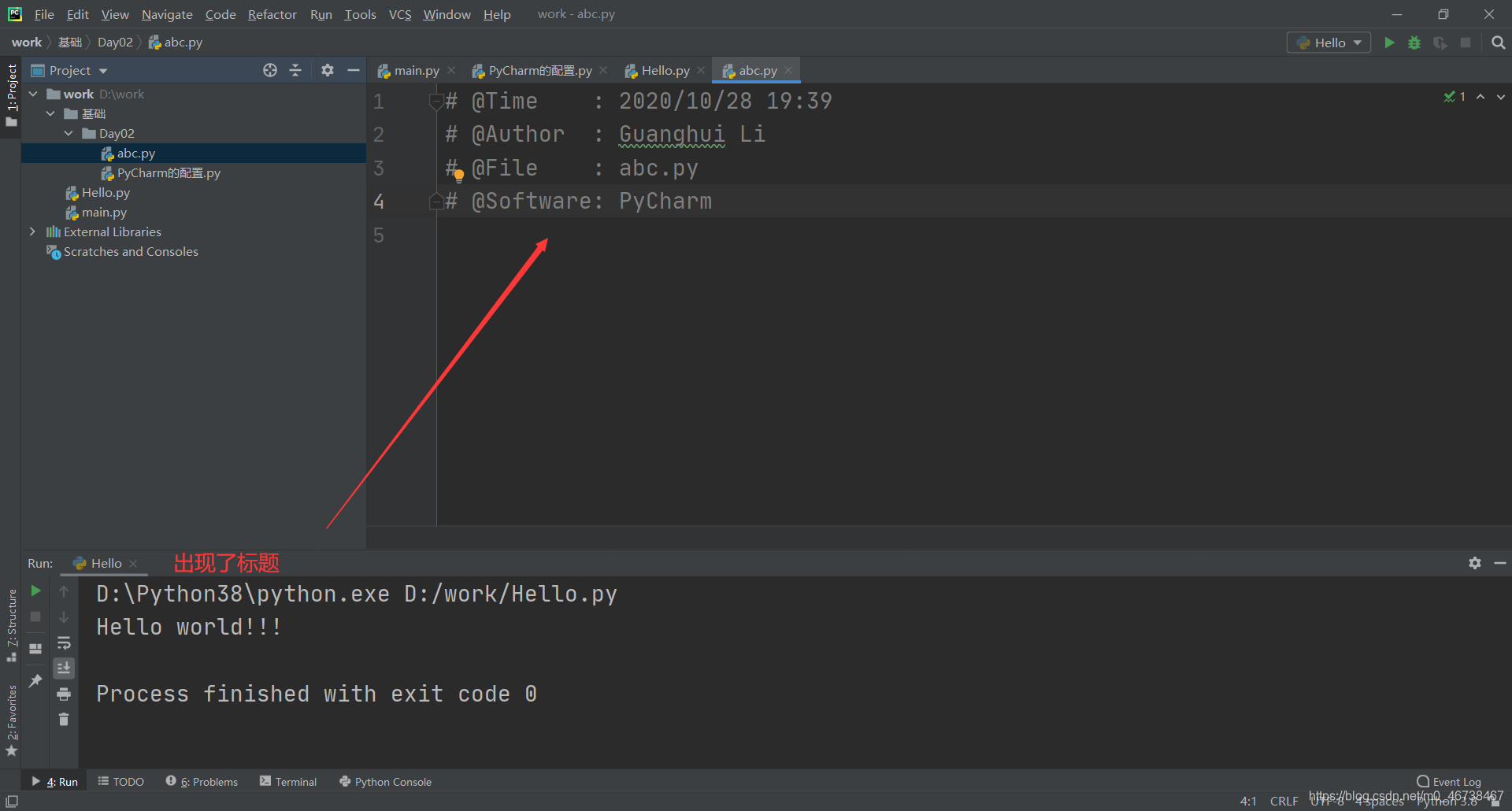Open Run panel settings gear
The image size is (1512, 811).
[x=1475, y=563]
